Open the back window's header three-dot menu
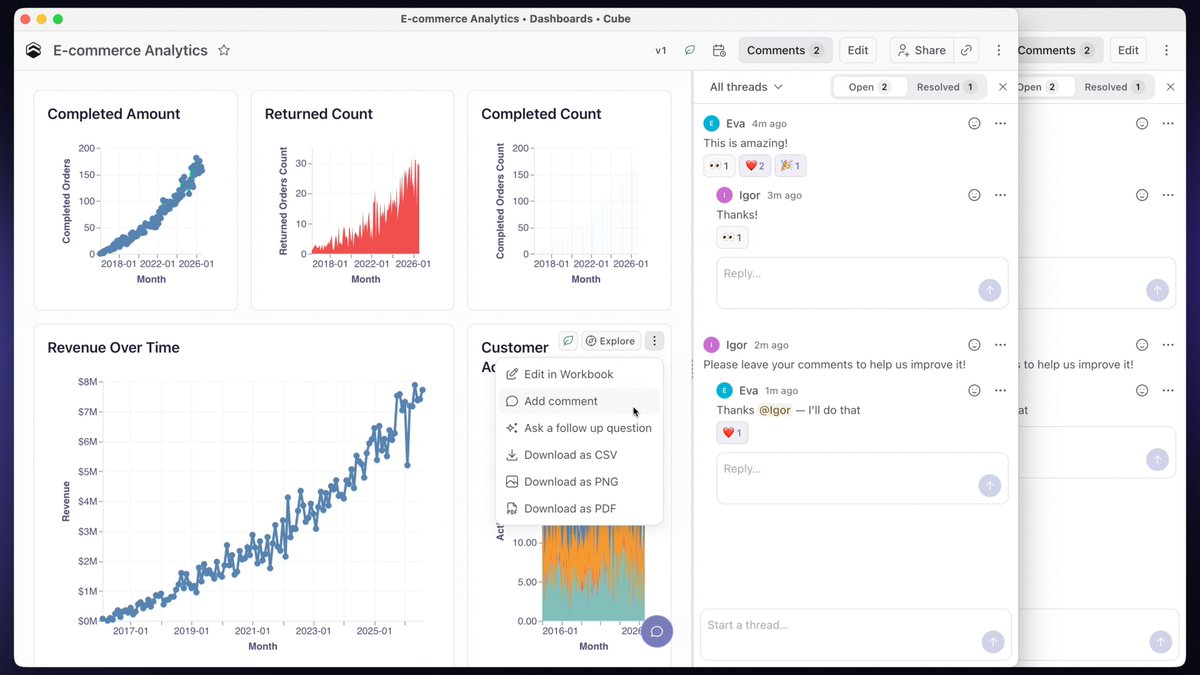 (x=1167, y=50)
